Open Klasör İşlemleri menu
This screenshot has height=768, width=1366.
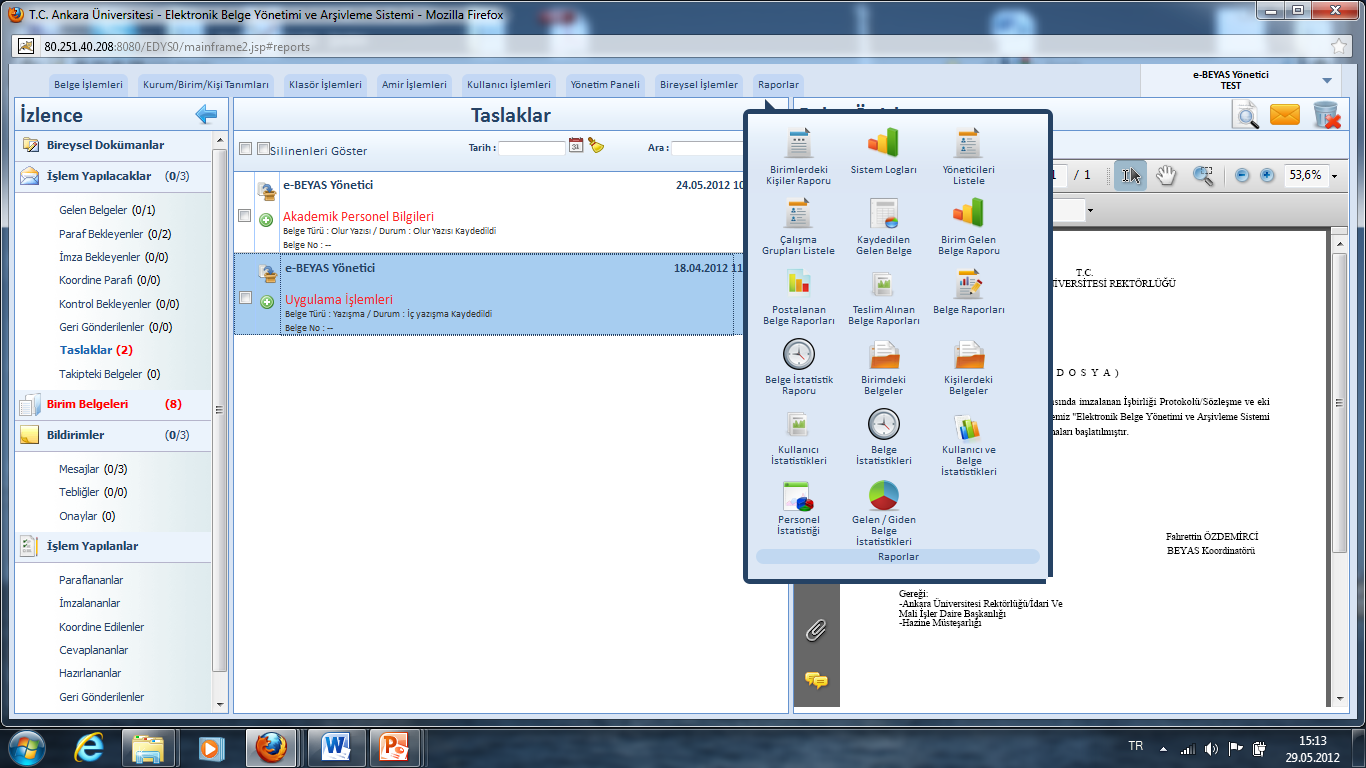325,85
